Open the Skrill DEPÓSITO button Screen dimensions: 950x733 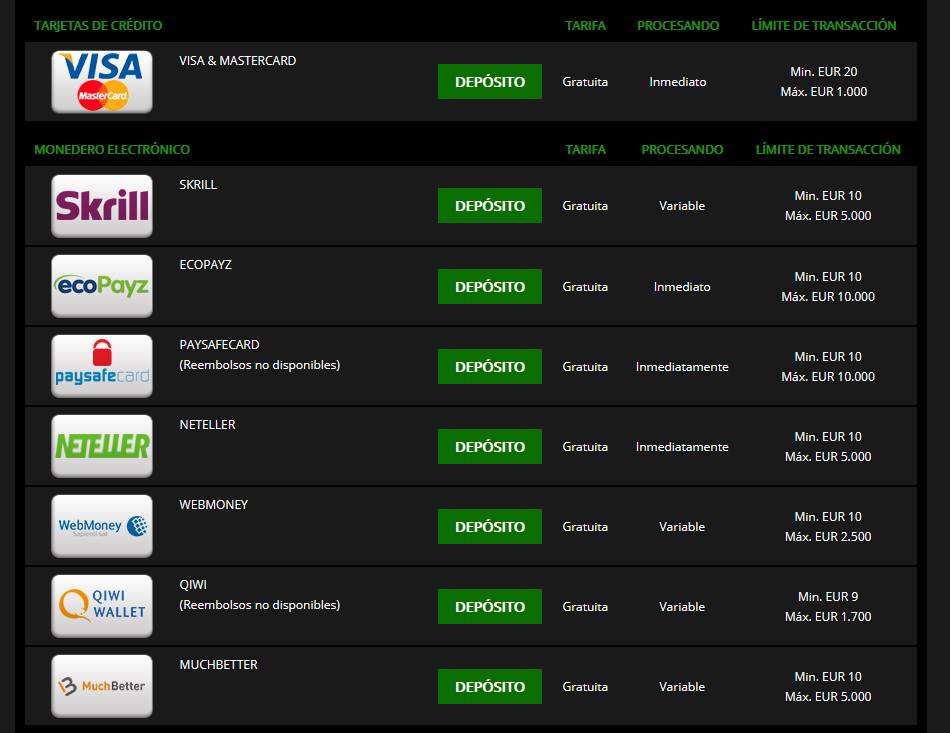pyautogui.click(x=490, y=205)
